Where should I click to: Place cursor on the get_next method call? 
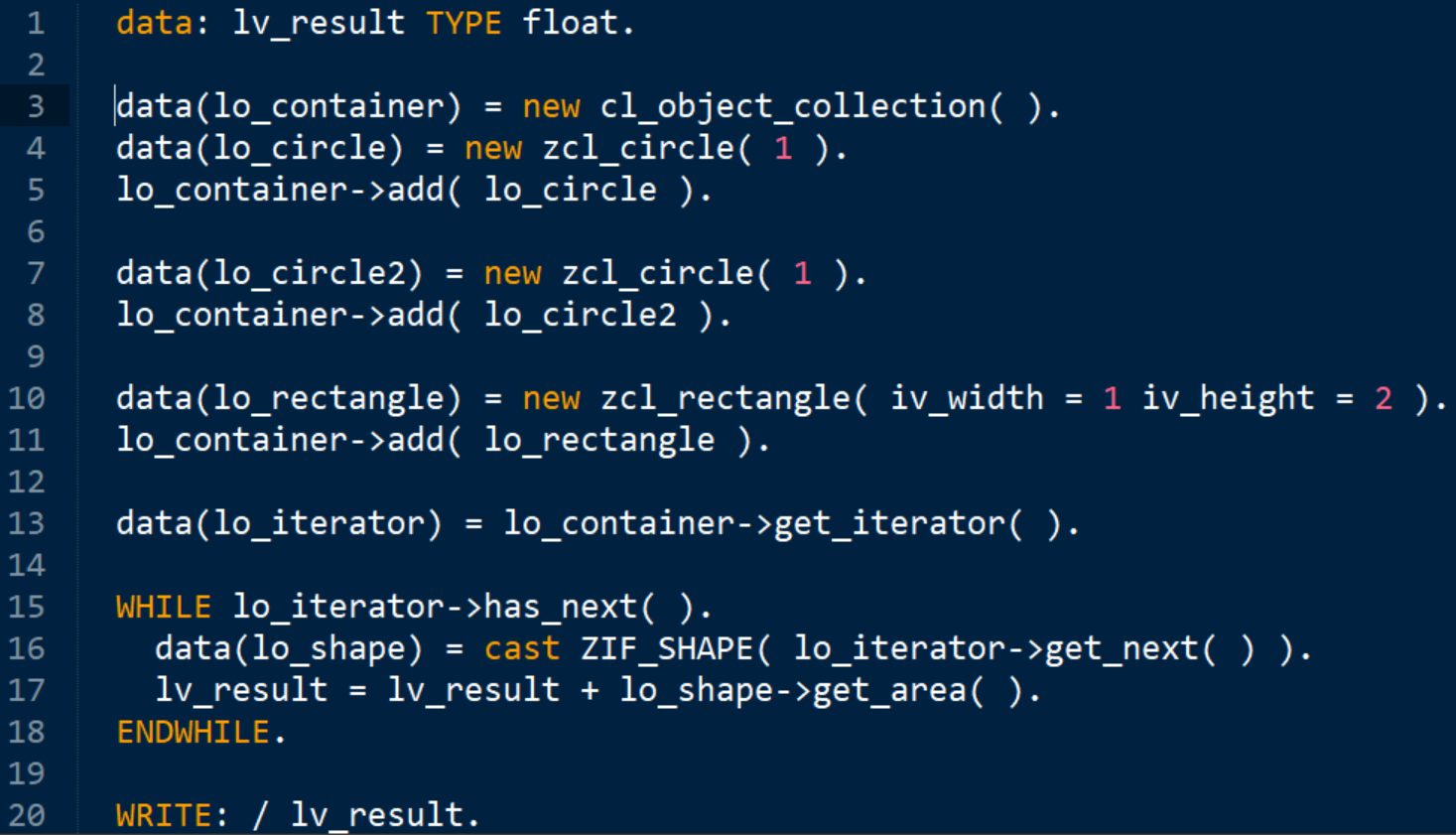[1122, 648]
